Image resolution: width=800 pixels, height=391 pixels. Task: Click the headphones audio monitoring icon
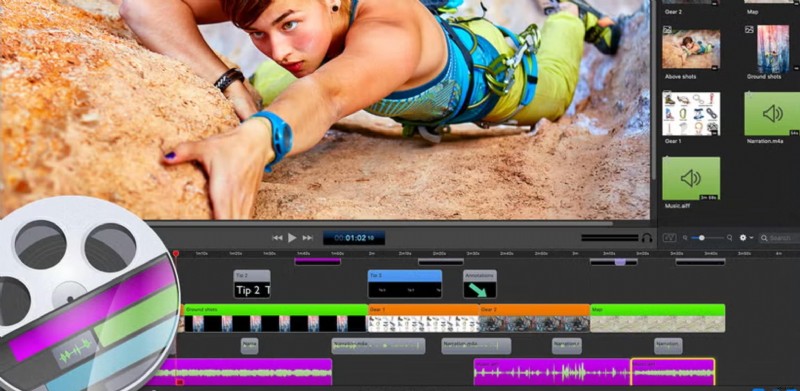647,237
